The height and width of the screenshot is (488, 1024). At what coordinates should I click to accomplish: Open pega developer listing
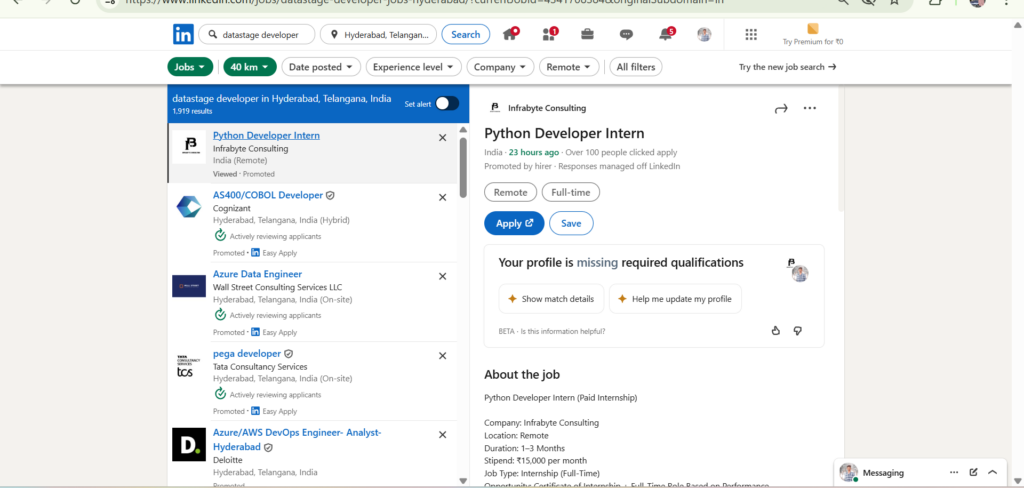pyautogui.click(x=247, y=353)
